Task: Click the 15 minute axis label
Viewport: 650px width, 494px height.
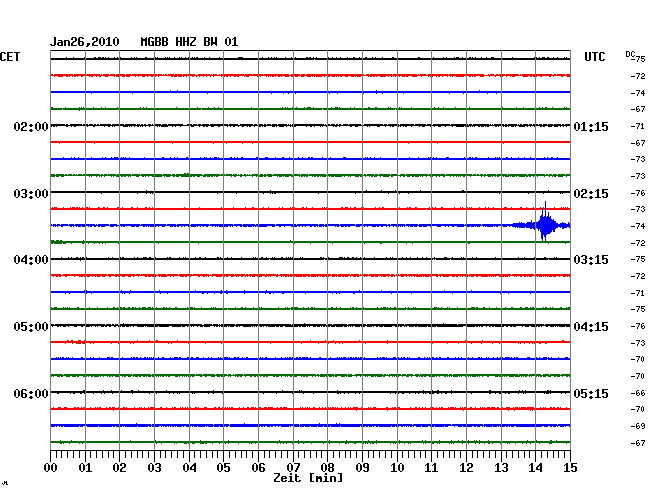Action: pyautogui.click(x=570, y=467)
